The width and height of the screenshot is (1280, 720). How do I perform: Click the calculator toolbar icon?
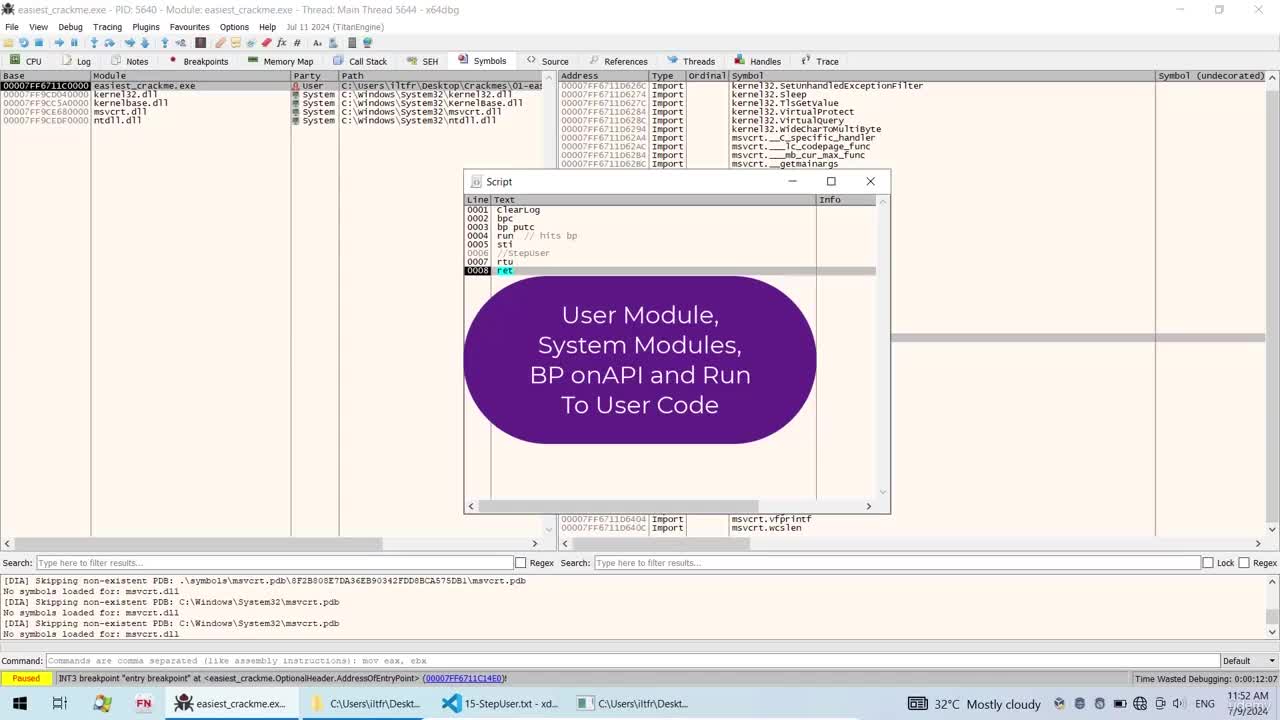352,43
